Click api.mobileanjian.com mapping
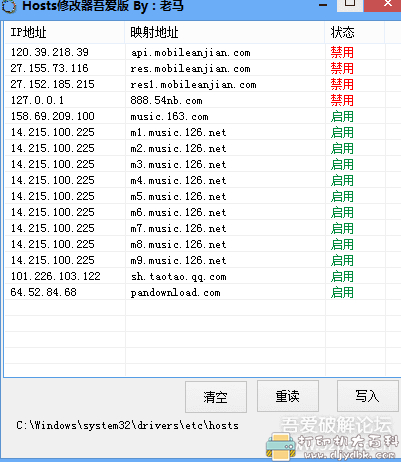The image size is (401, 462). 190,53
